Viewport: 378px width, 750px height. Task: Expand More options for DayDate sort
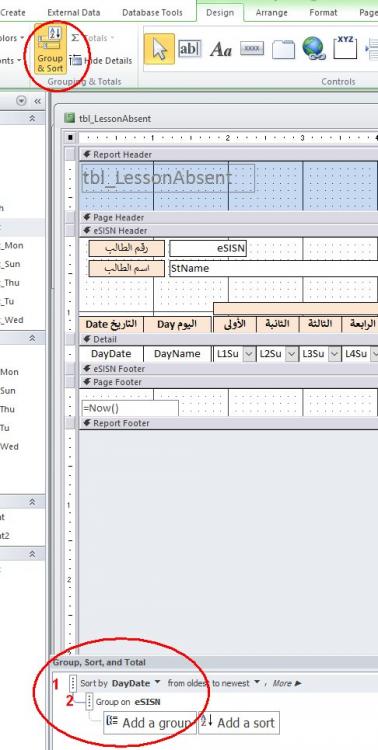(287, 683)
